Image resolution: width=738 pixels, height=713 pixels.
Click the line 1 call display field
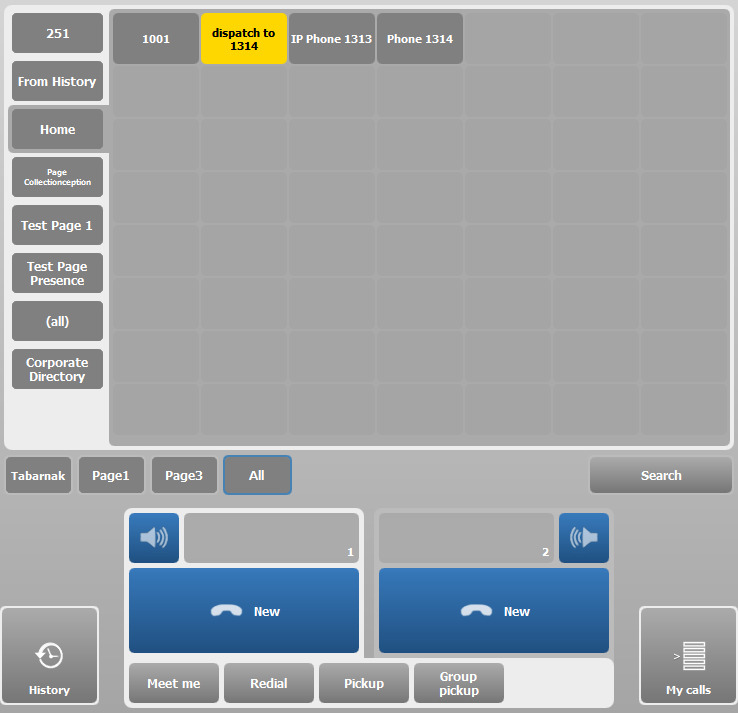tap(271, 537)
